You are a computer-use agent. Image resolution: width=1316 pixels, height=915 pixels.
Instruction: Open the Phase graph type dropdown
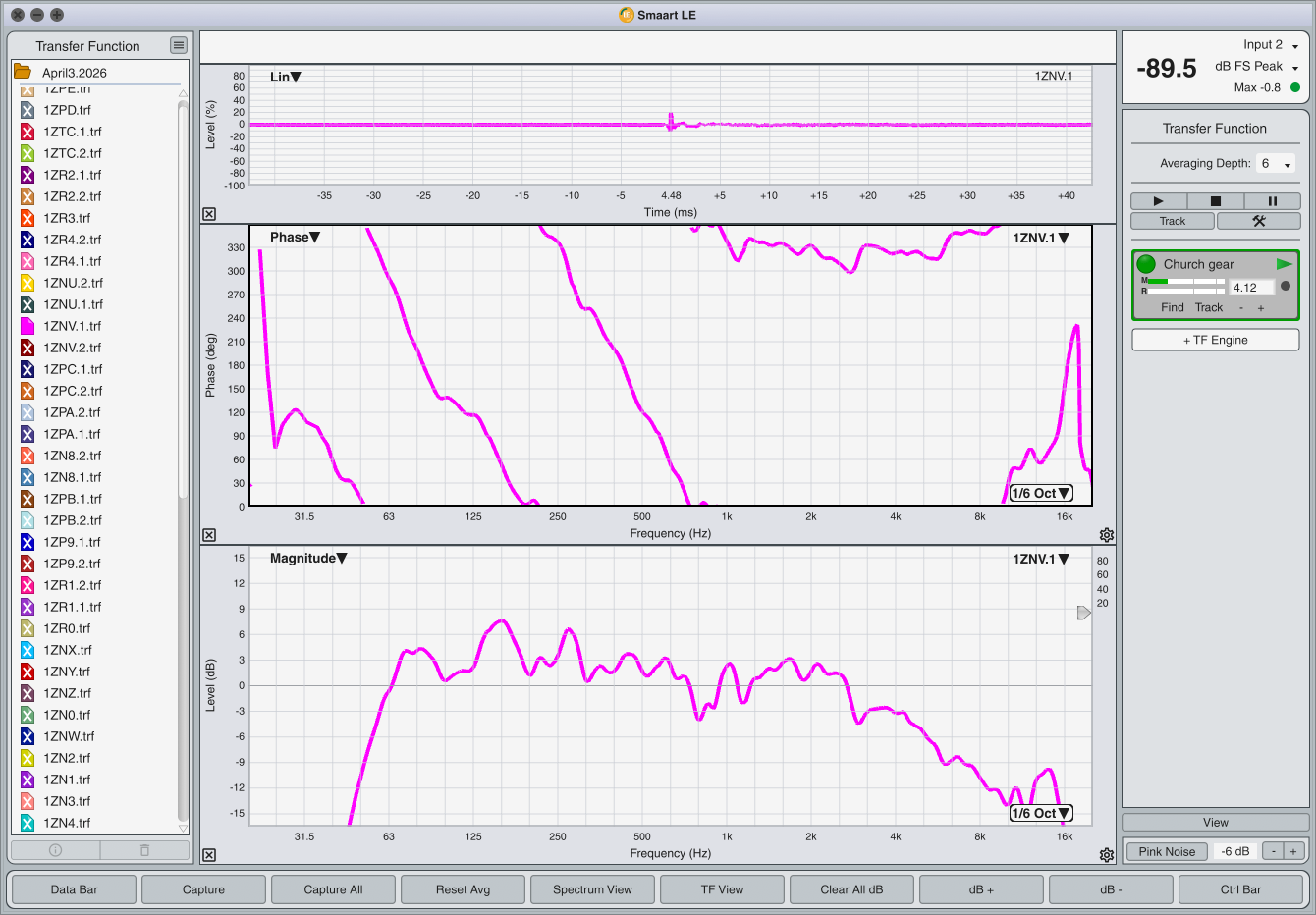pyautogui.click(x=295, y=237)
